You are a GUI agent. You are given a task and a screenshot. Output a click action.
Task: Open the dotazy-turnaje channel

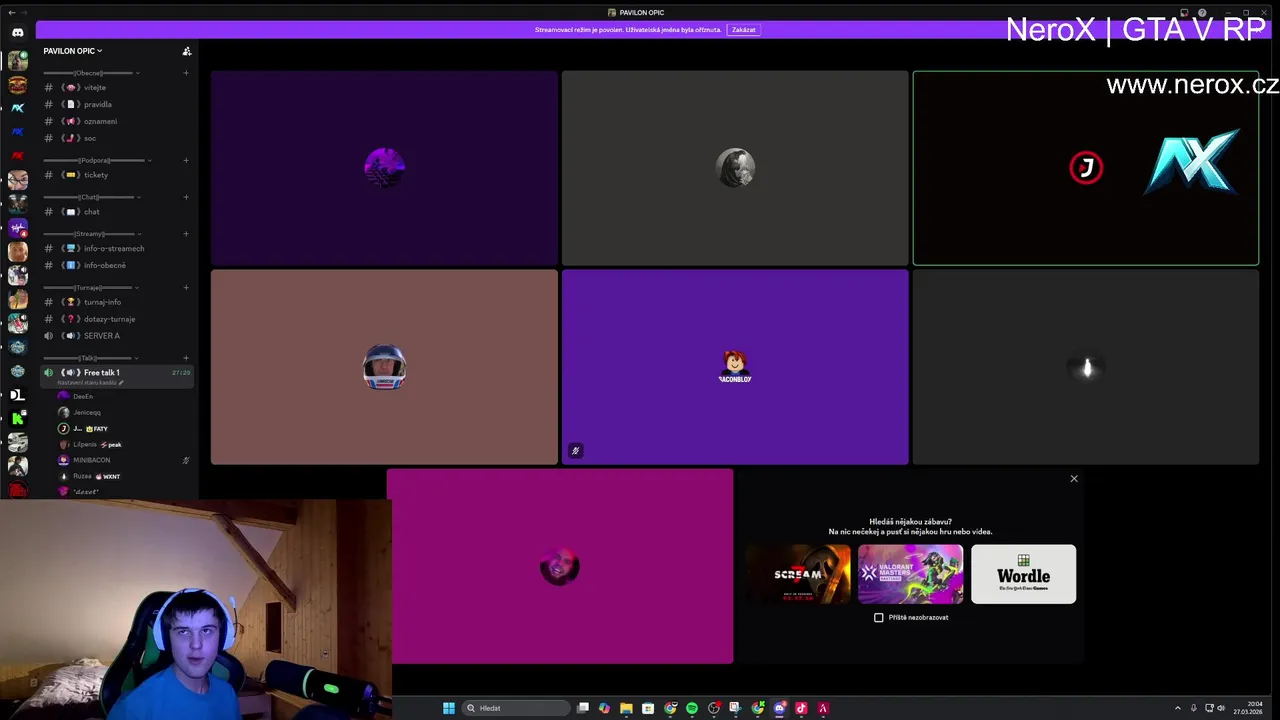pos(116,319)
